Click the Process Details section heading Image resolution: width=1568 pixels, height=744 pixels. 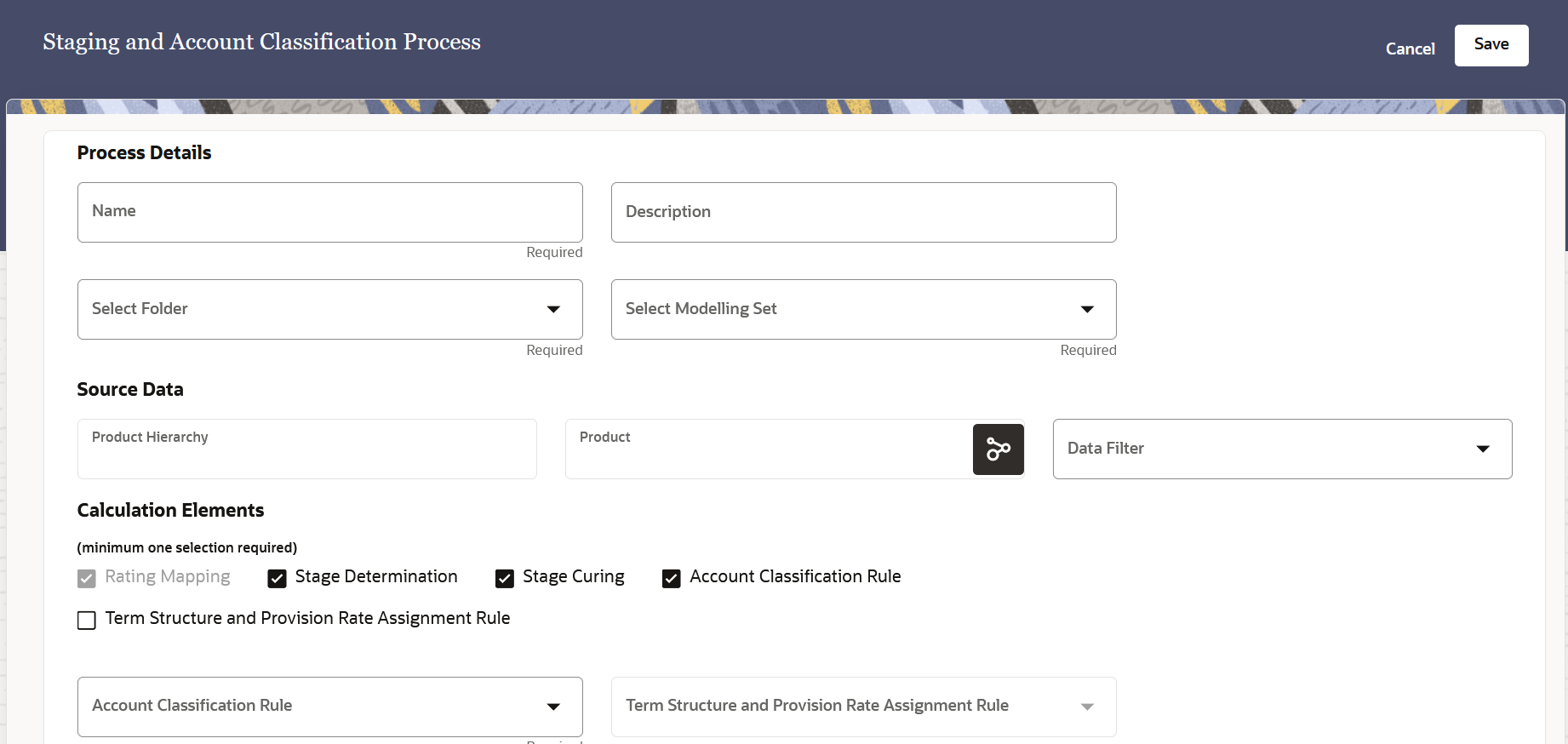click(144, 153)
